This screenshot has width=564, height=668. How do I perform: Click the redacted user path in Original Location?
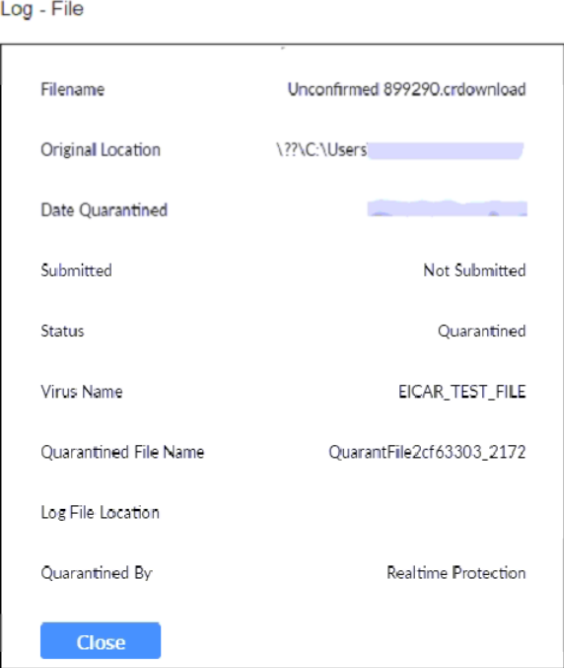tap(446, 151)
